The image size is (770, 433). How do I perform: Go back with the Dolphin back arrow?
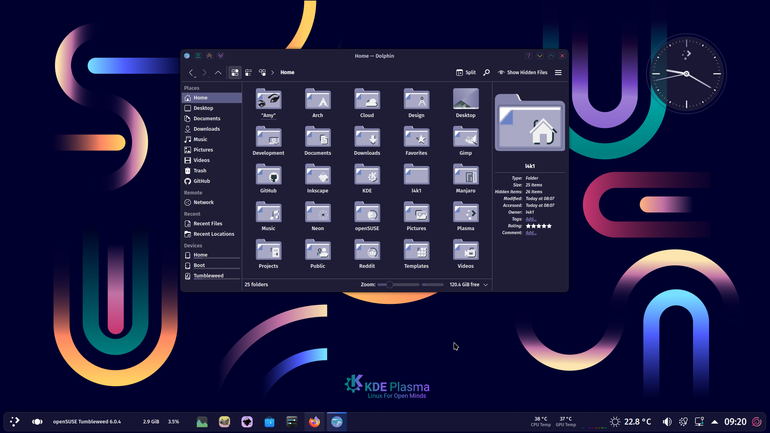click(x=191, y=73)
